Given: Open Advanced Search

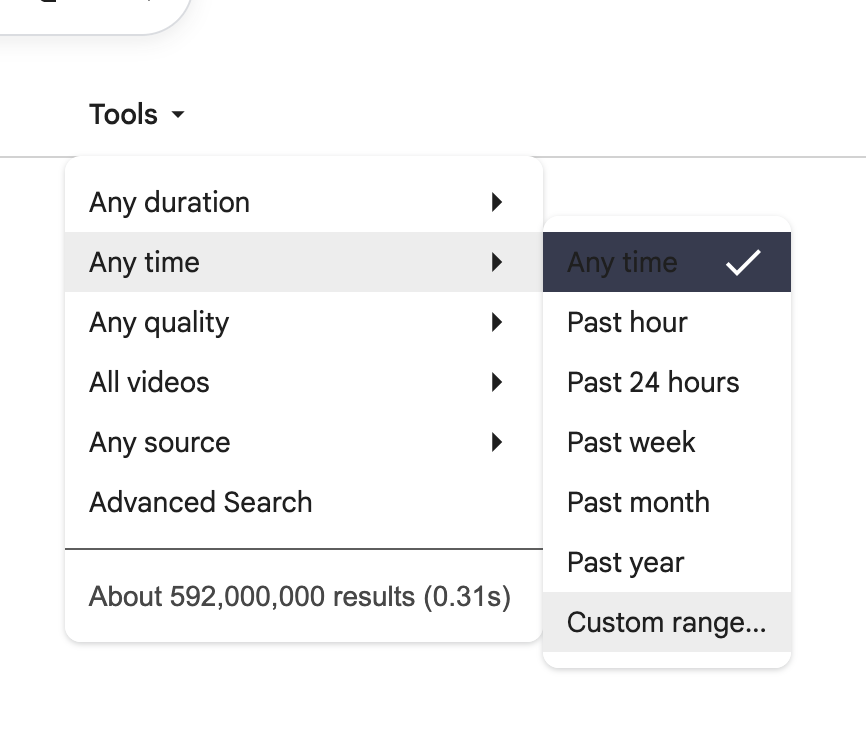Looking at the screenshot, I should (200, 502).
